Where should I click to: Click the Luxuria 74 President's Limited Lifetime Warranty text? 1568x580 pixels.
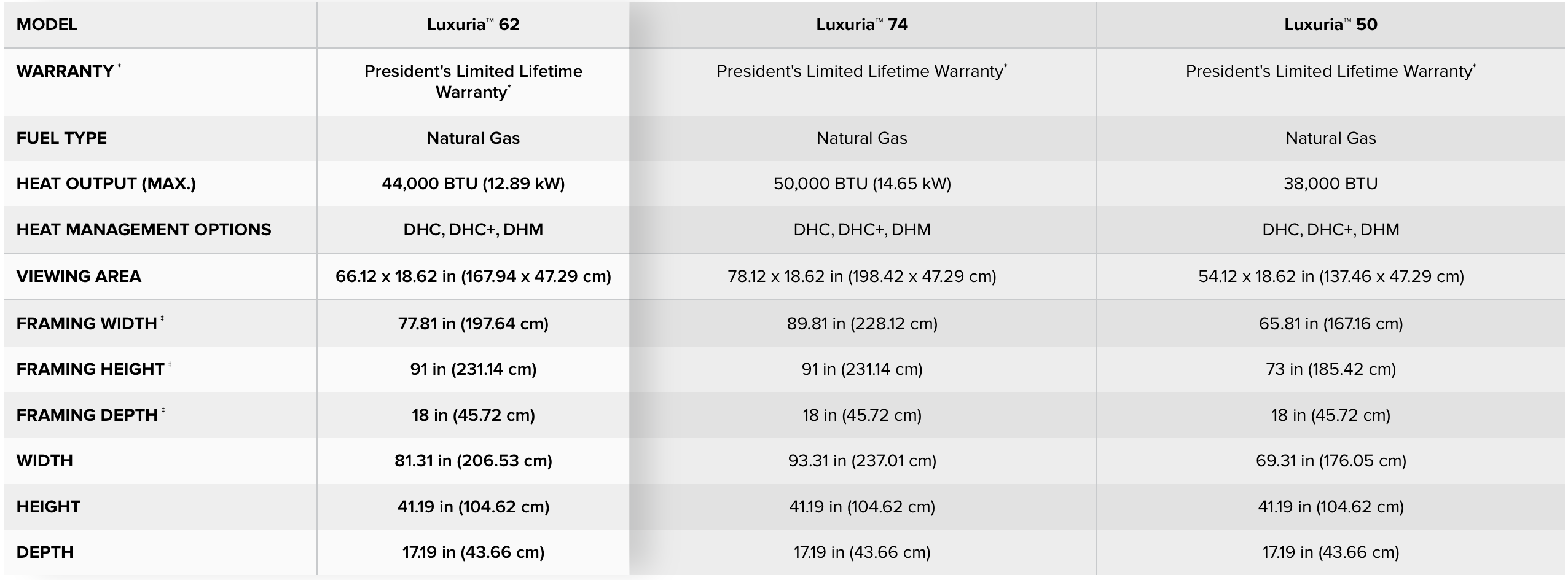pos(861,71)
